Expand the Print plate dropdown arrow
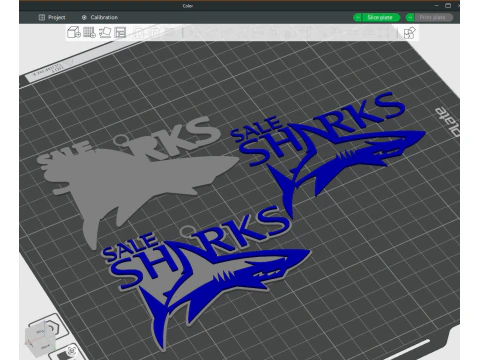Image resolution: width=480 pixels, height=360 pixels. tap(410, 17)
